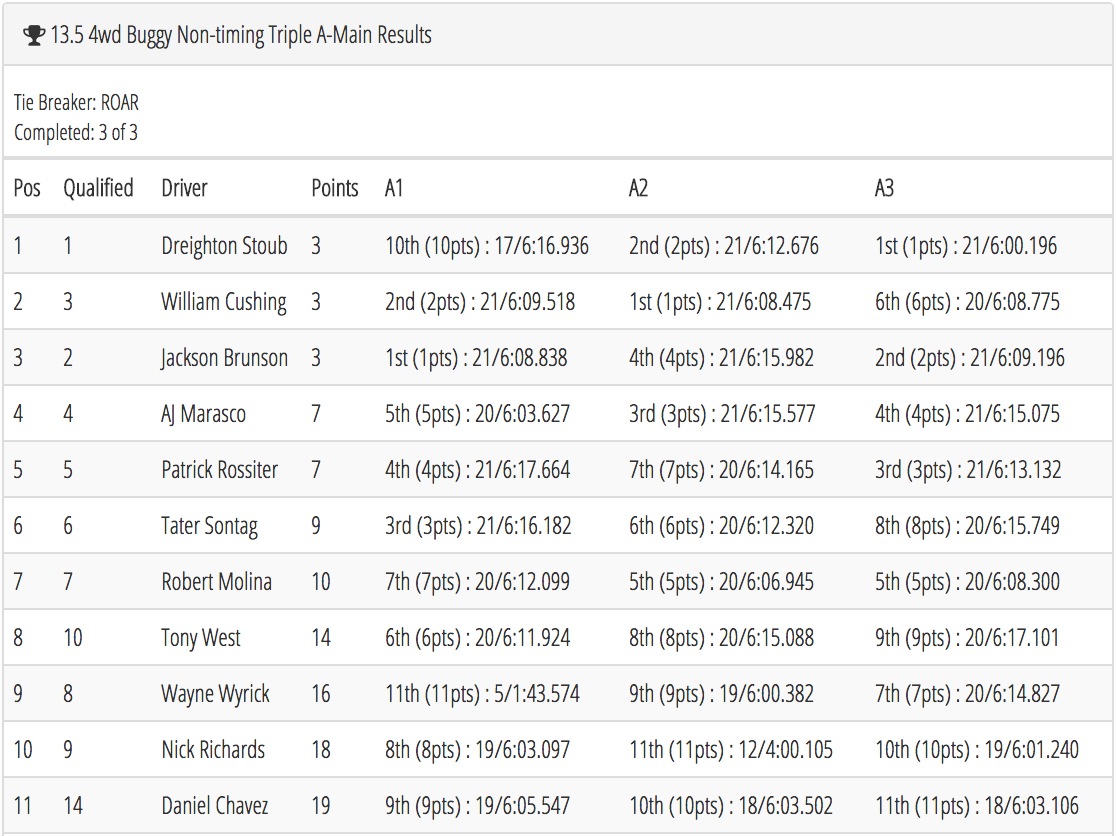Select driver name Tater Sontag

coord(209,526)
